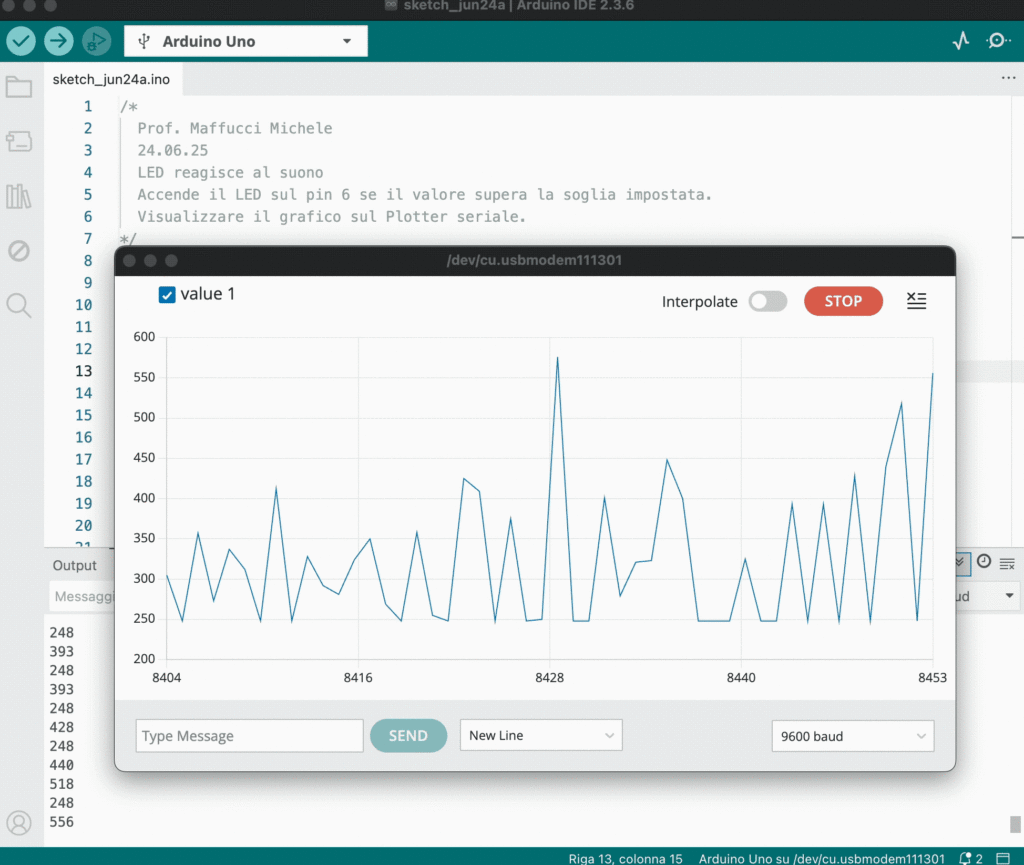Screen dimensions: 1024x865
Task: Switch to the Output panel tab
Action: [75, 565]
